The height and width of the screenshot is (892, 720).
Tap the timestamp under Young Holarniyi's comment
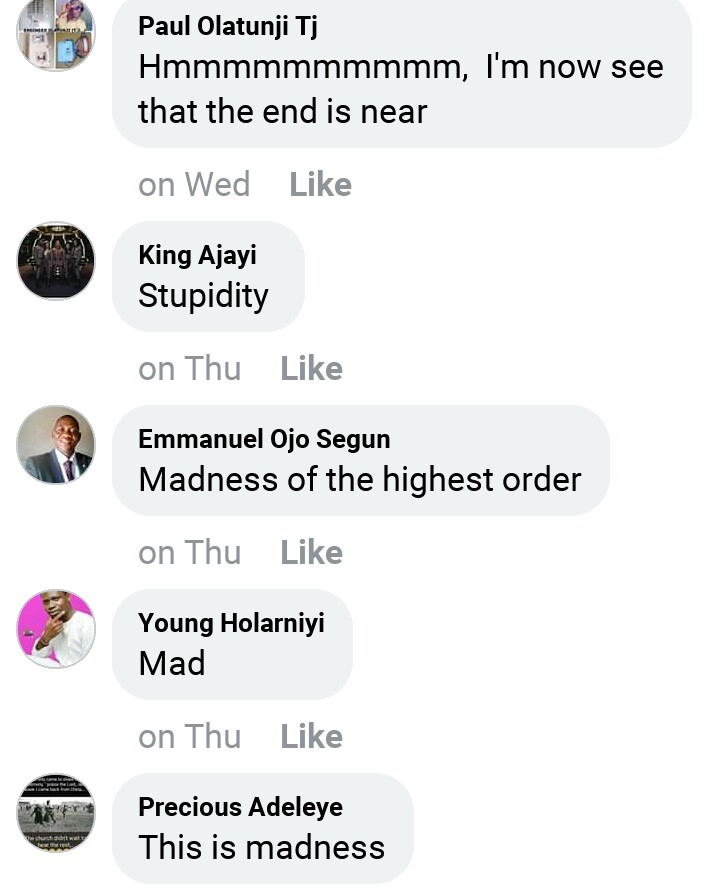click(x=189, y=737)
